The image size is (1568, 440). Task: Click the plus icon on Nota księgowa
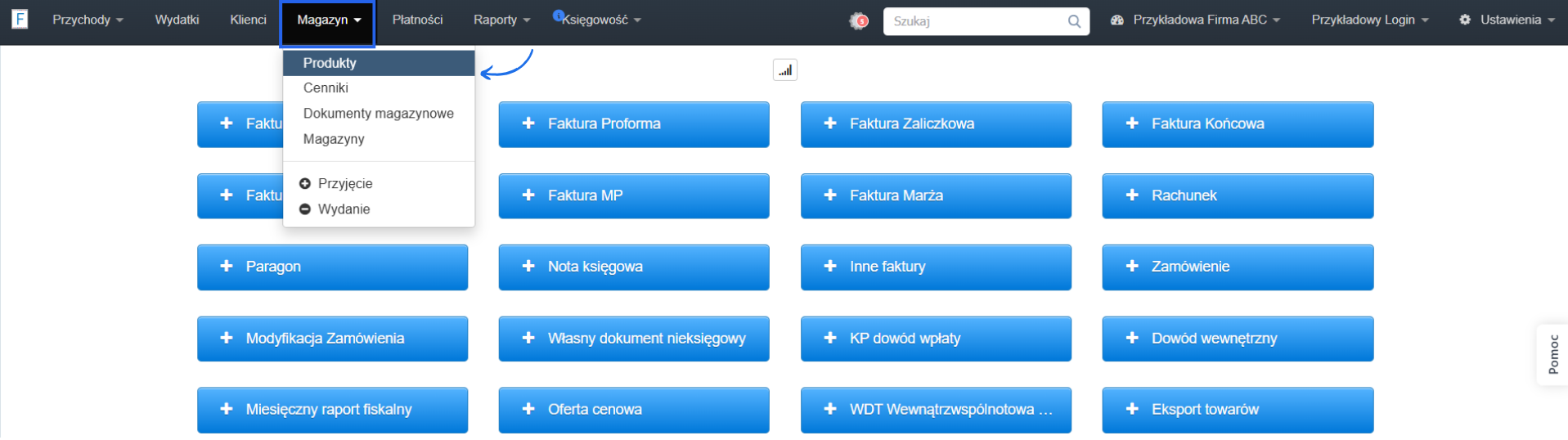[x=528, y=267]
